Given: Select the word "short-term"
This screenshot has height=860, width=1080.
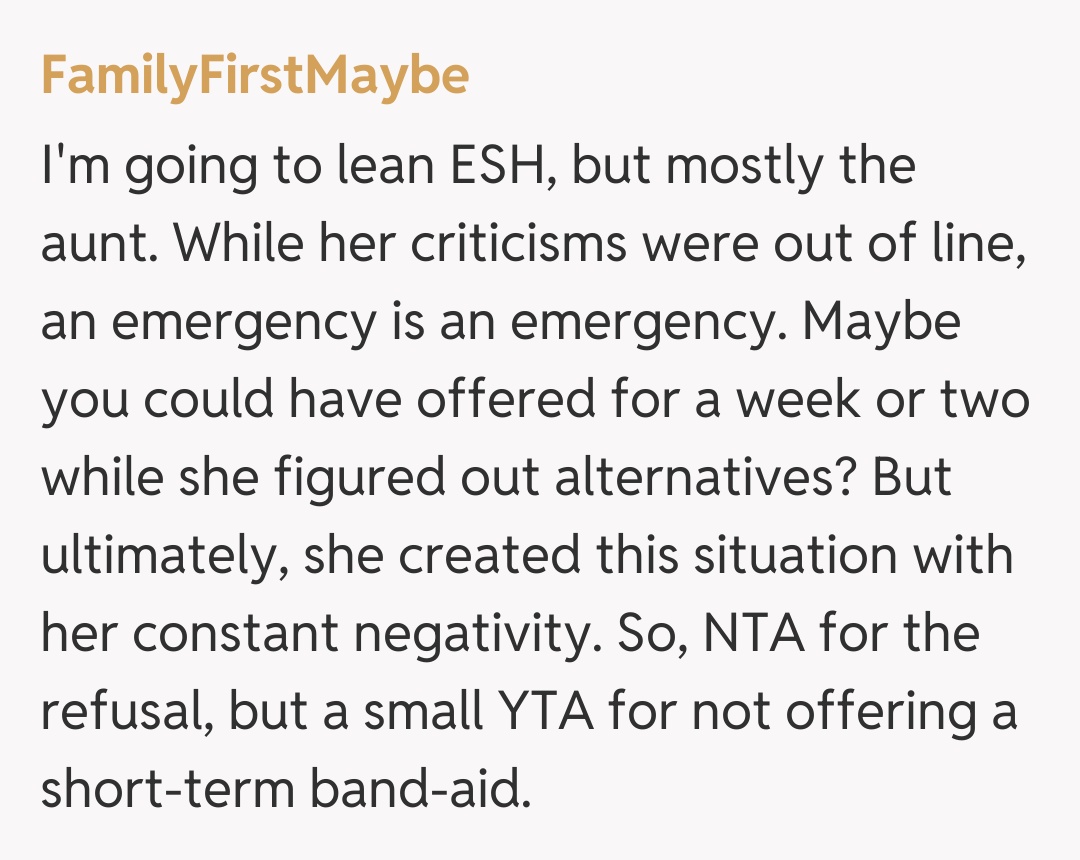Looking at the screenshot, I should point(171,790).
